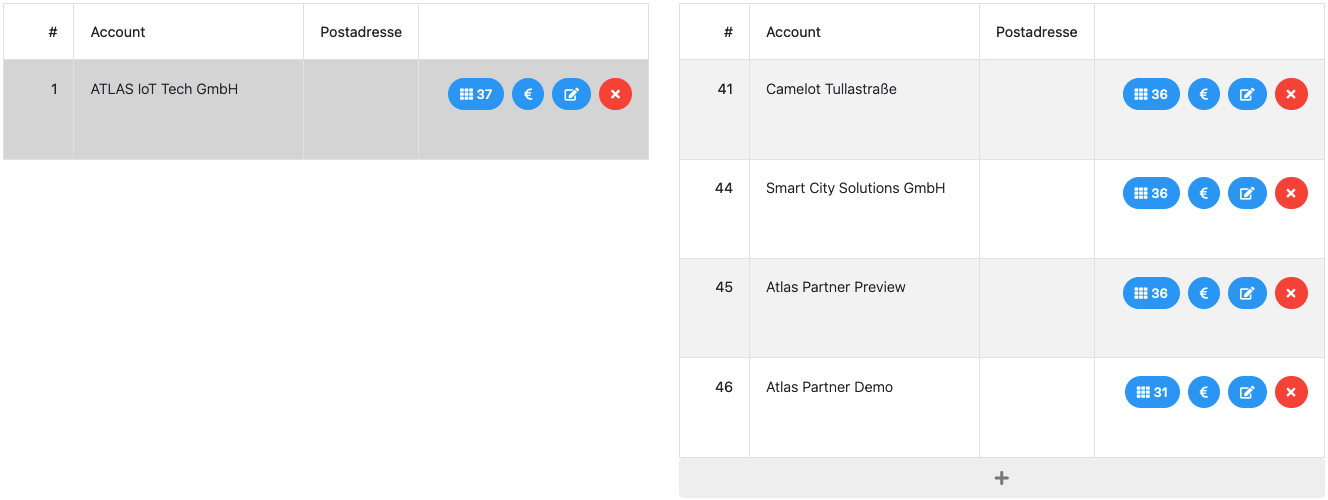This screenshot has width=1328, height=500.
Task: Delete the Atlas Partner Demo account
Action: (1291, 392)
